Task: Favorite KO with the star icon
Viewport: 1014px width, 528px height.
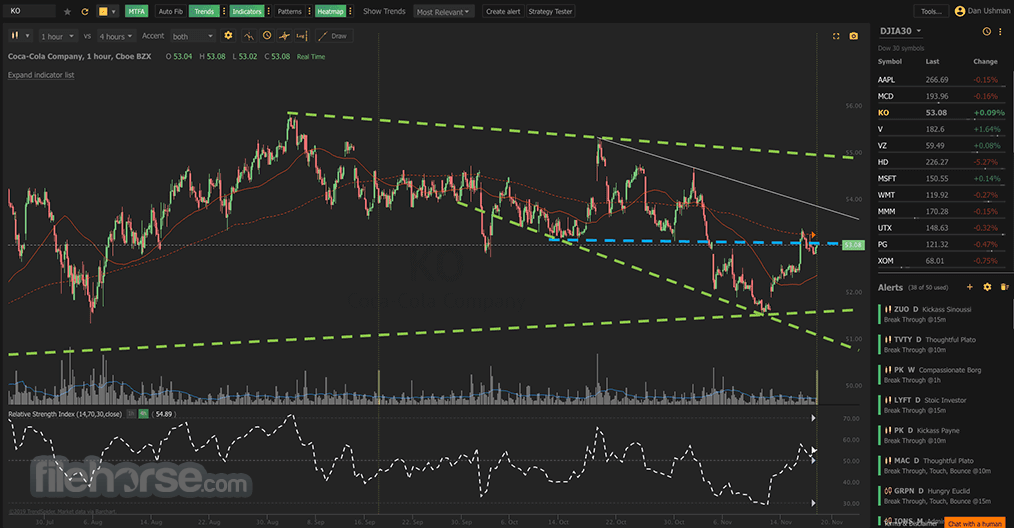Action: pyautogui.click(x=67, y=12)
